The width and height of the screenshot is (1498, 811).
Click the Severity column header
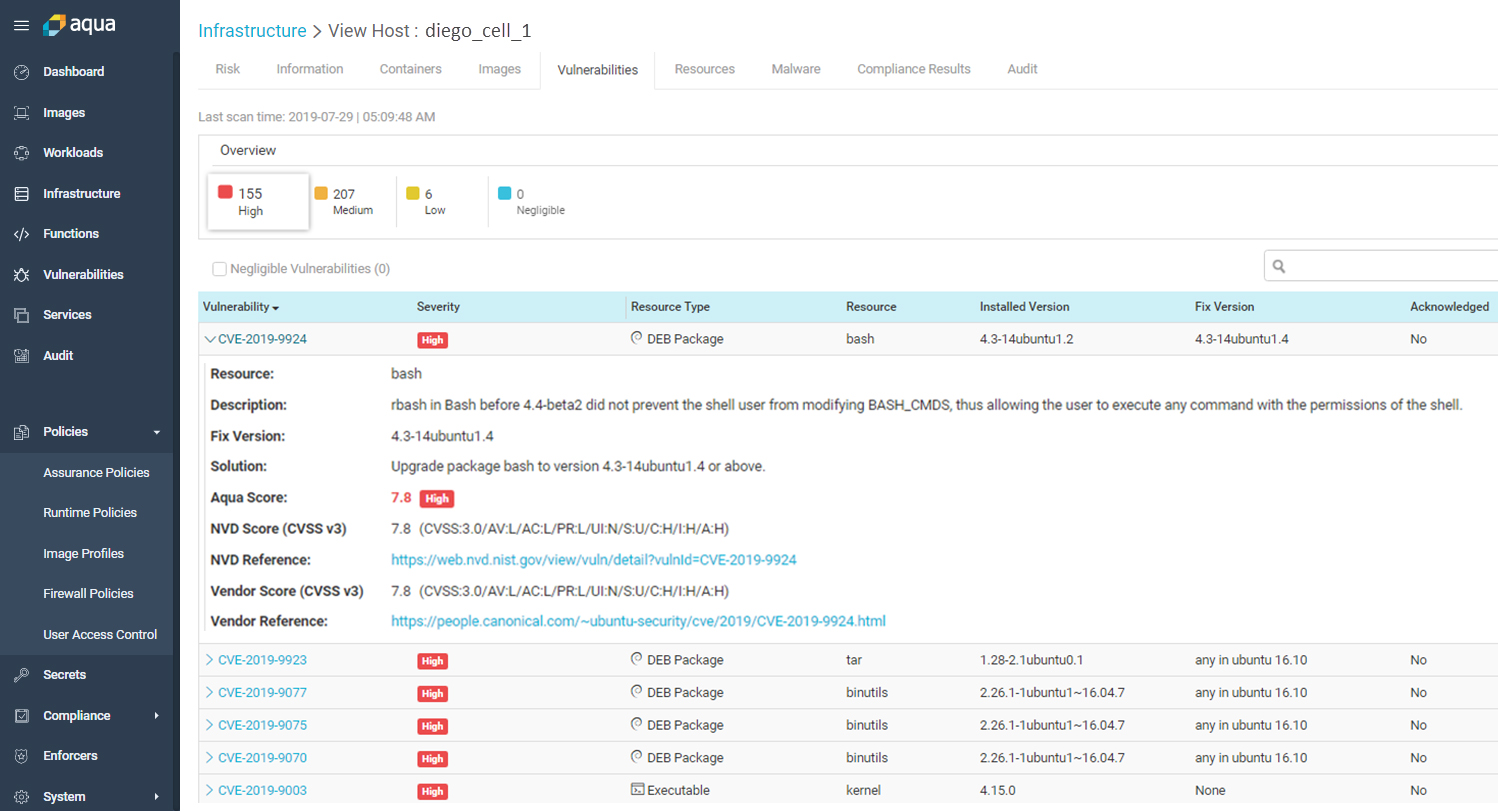(438, 307)
